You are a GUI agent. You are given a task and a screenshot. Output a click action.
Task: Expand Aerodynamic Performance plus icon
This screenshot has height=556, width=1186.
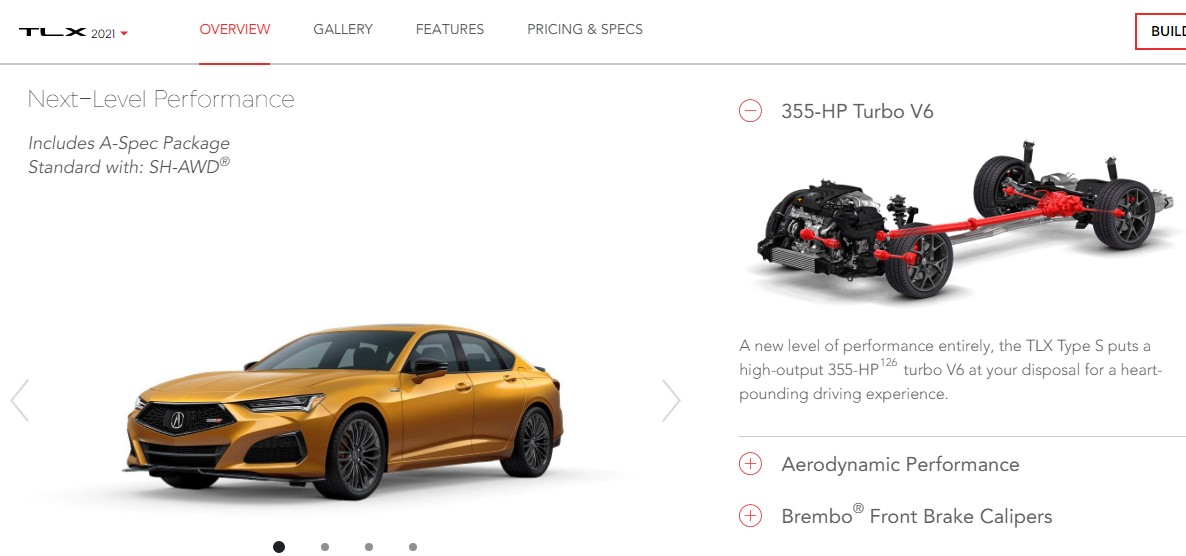[x=750, y=464]
